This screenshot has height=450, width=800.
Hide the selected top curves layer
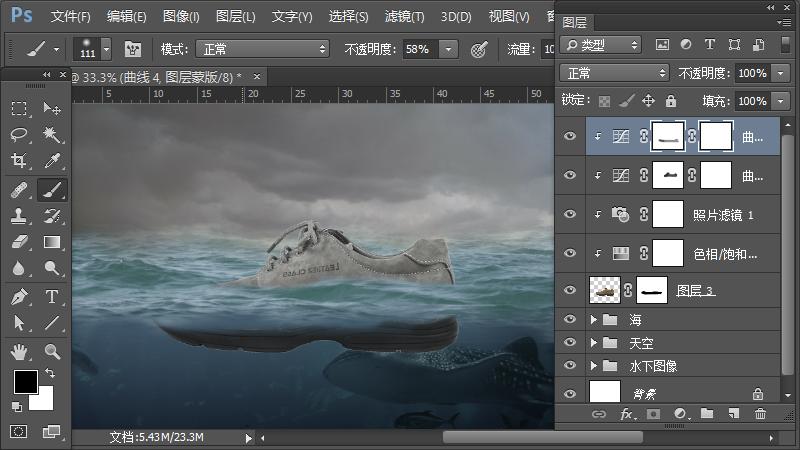click(570, 136)
